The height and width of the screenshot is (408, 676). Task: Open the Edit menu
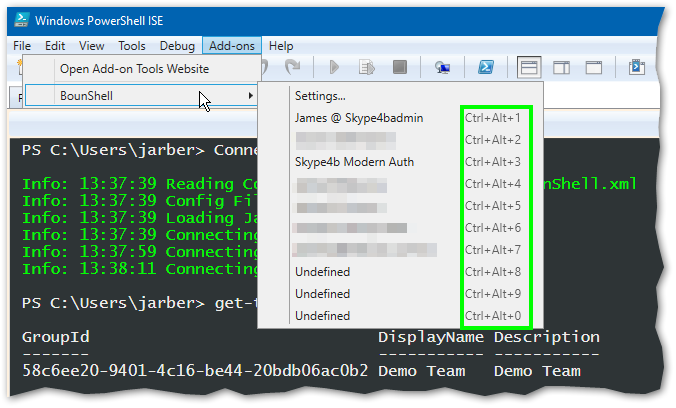[55, 46]
